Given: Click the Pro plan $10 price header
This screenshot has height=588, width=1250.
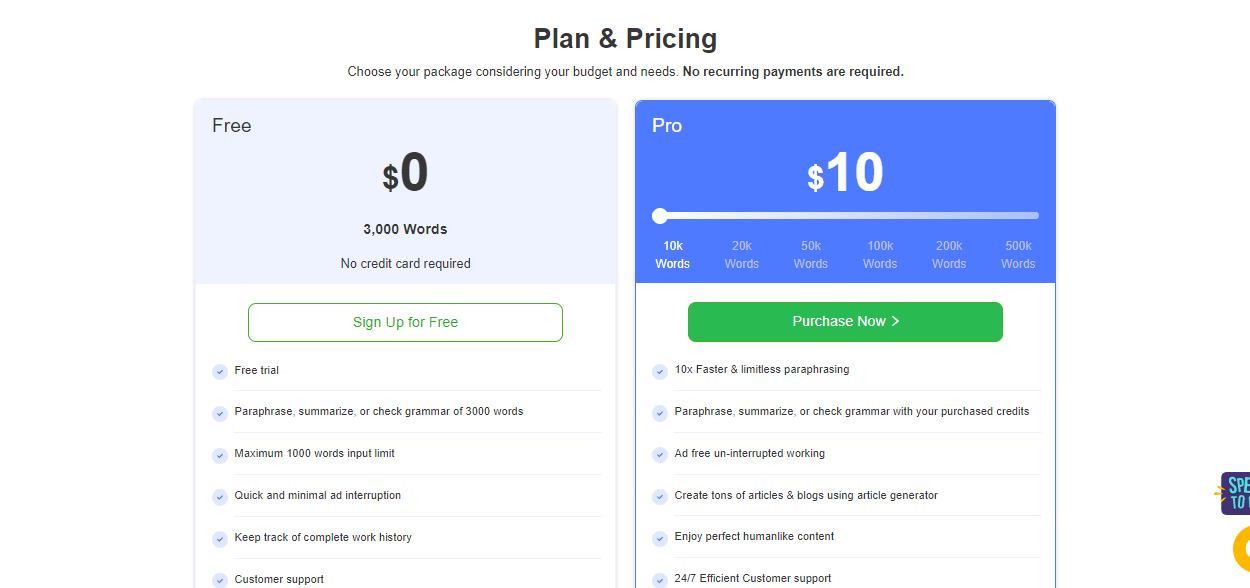Looking at the screenshot, I should (845, 173).
